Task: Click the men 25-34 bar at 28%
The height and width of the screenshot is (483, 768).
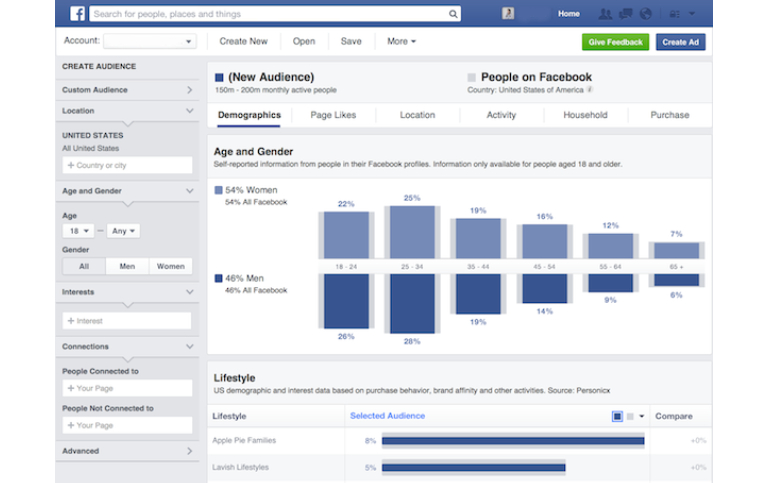Action: coord(412,304)
